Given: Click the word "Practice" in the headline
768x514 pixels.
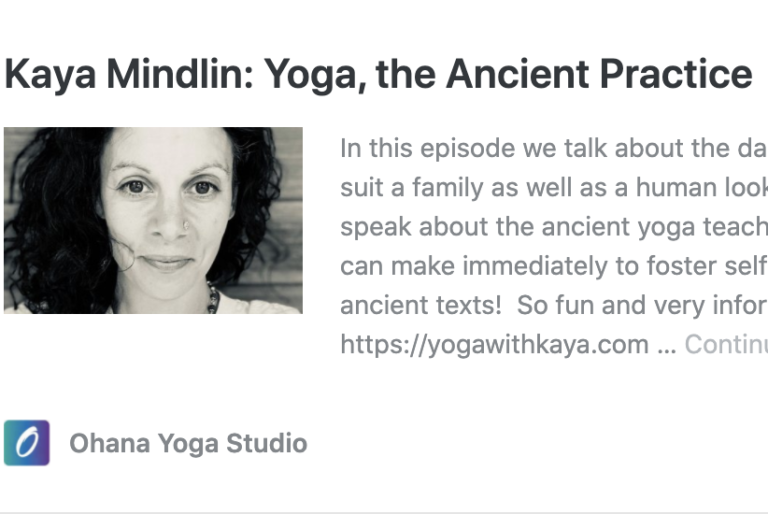Looking at the screenshot, I should coord(676,74).
